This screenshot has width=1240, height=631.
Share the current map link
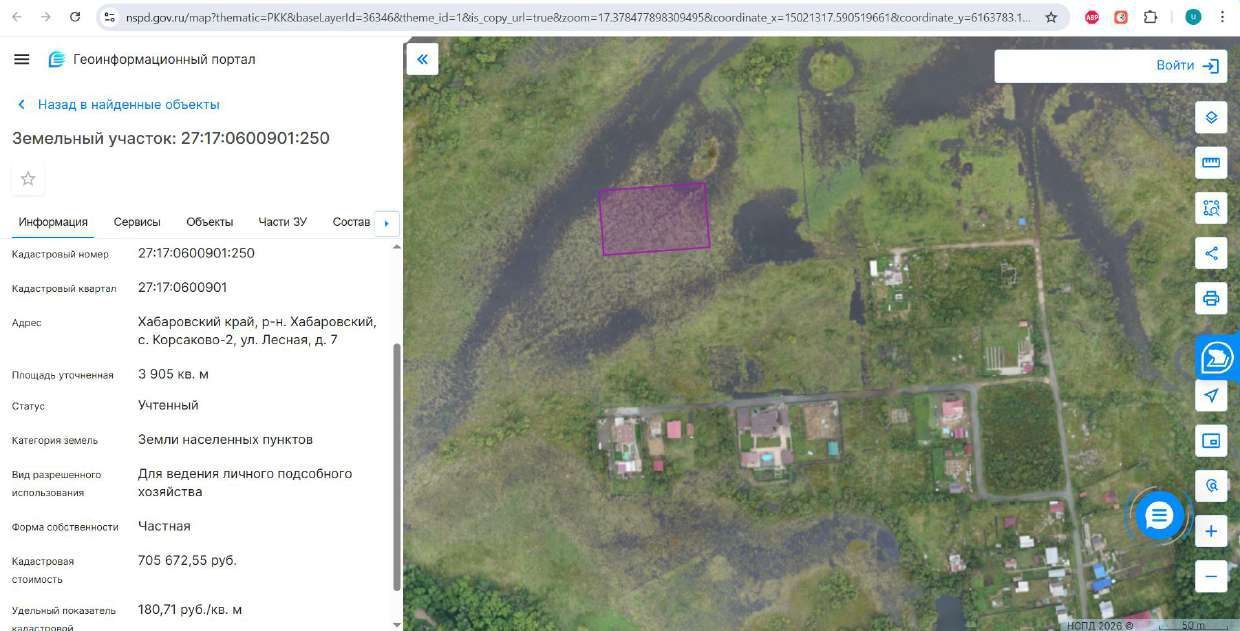1211,253
